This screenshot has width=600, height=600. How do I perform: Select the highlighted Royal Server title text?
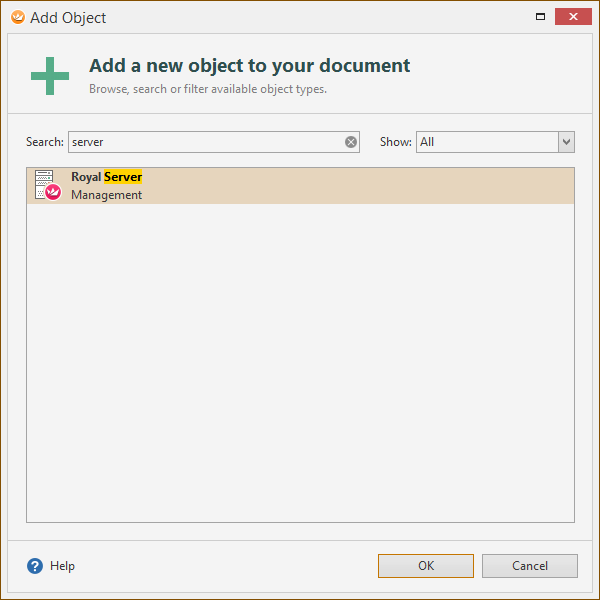106,177
